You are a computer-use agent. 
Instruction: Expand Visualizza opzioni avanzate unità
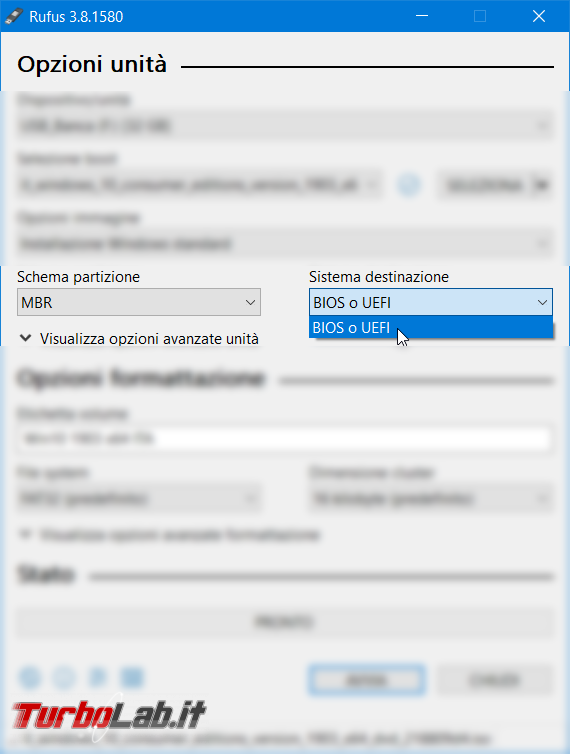[x=139, y=339]
